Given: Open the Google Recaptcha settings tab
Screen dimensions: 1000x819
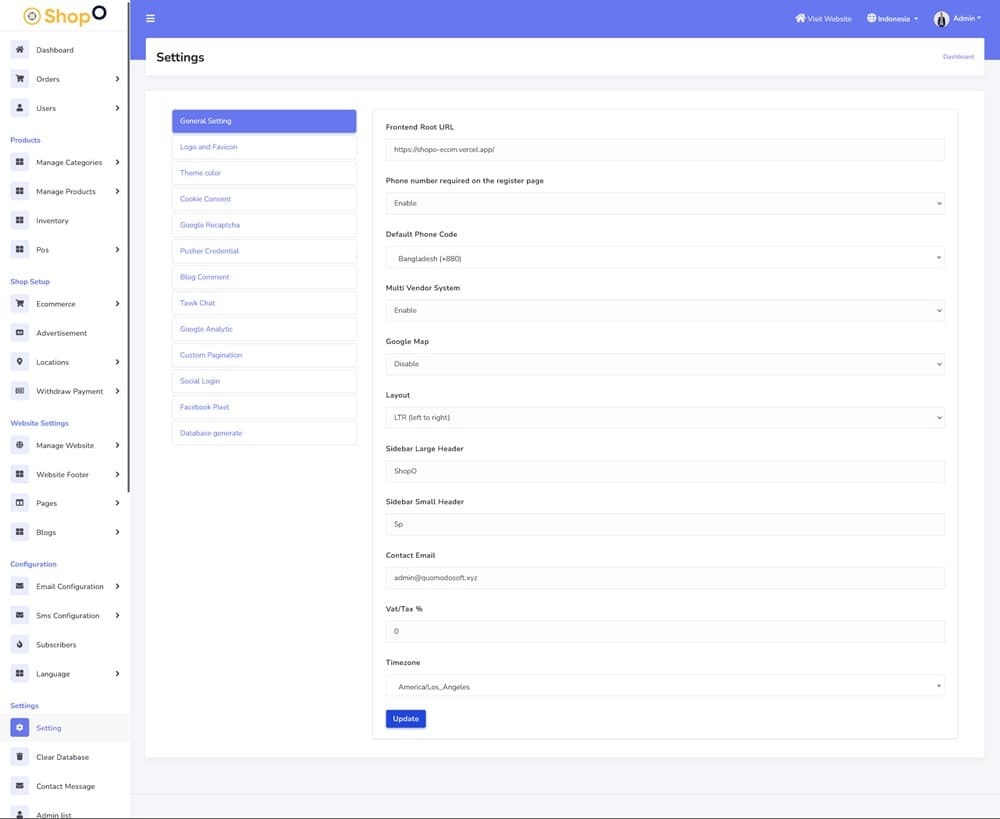Looking at the screenshot, I should tap(264, 225).
